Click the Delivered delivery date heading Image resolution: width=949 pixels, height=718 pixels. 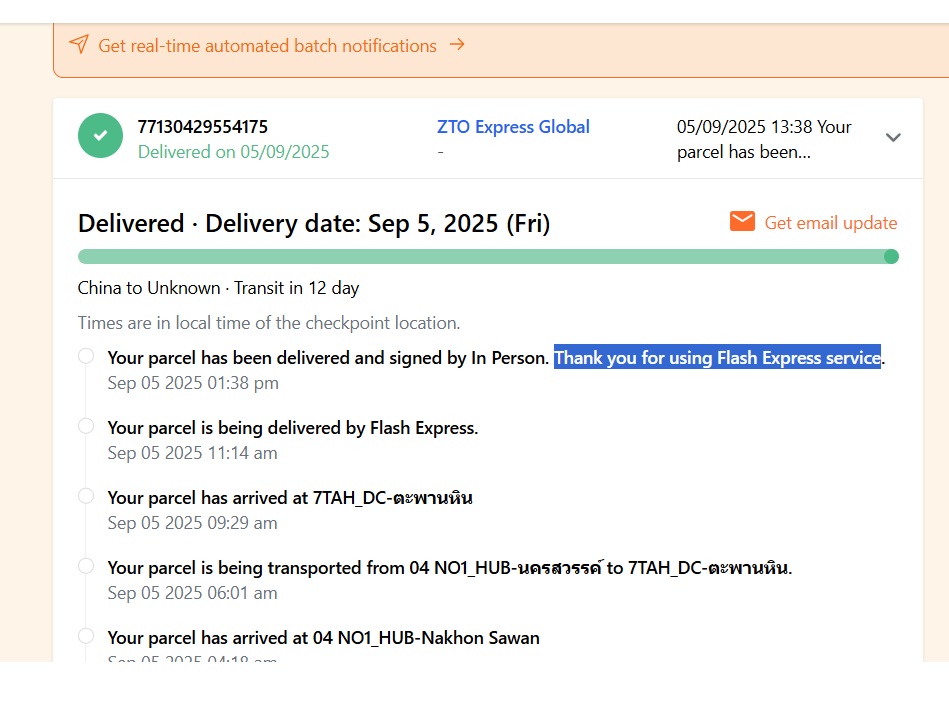(x=313, y=223)
